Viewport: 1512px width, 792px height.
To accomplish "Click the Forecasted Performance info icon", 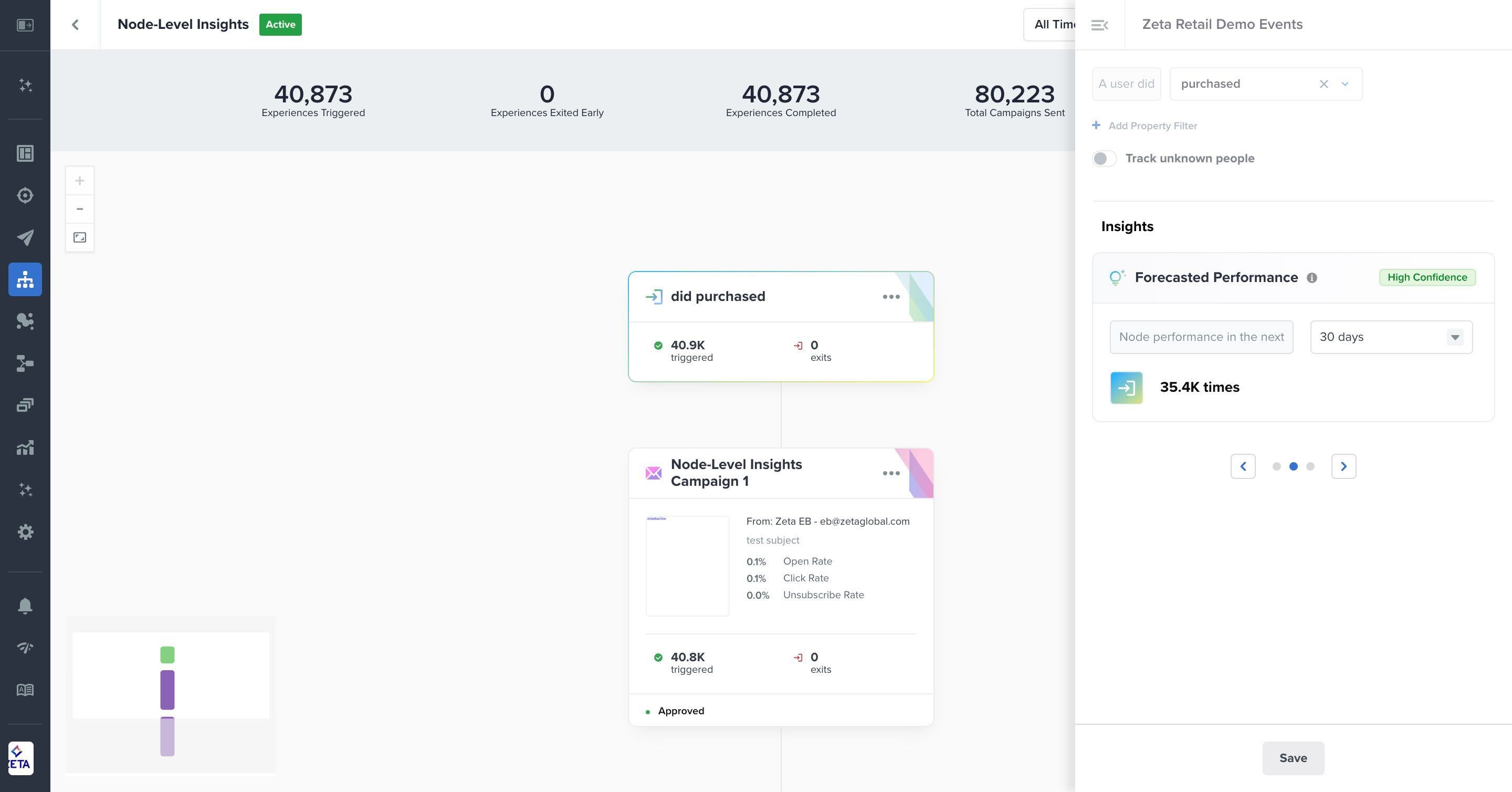I will (1312, 278).
